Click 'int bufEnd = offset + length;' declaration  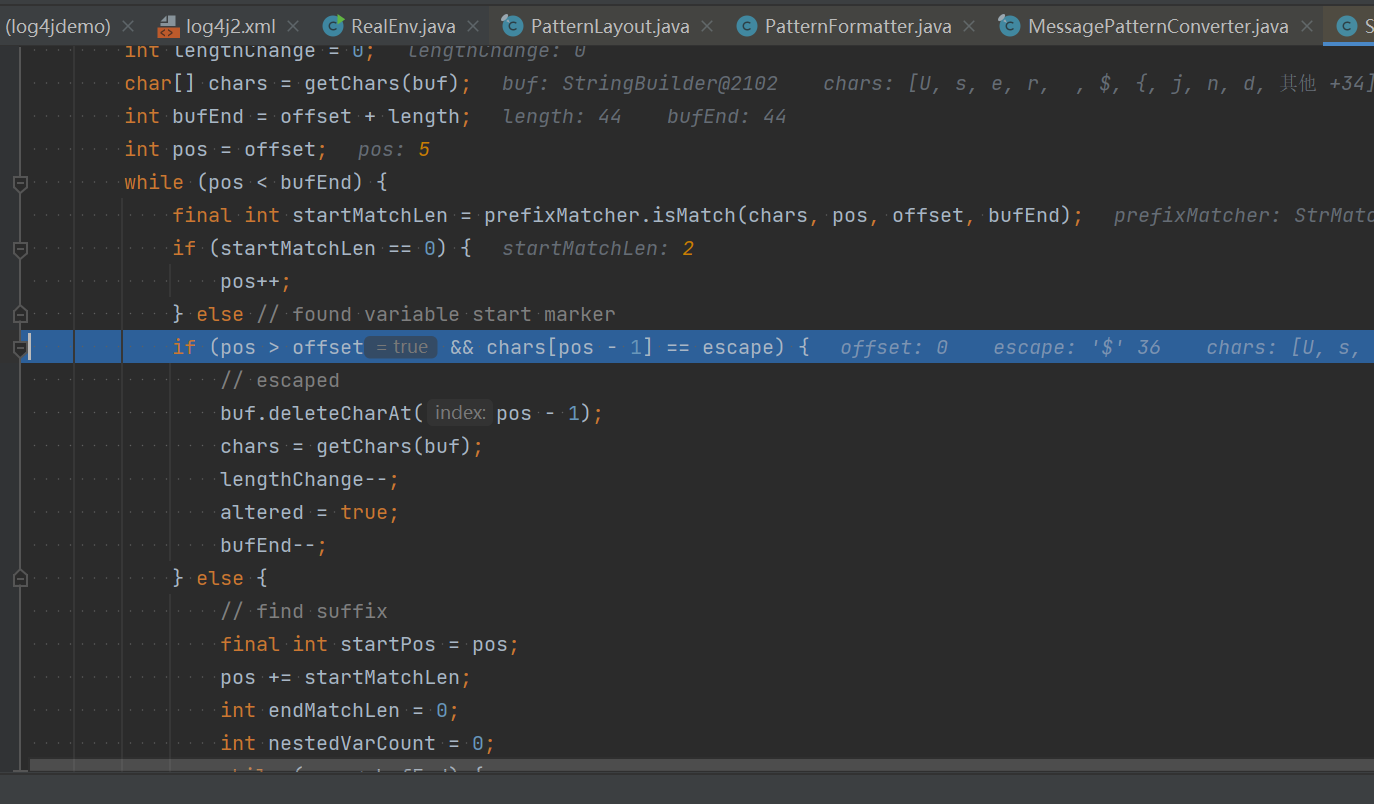click(298, 117)
